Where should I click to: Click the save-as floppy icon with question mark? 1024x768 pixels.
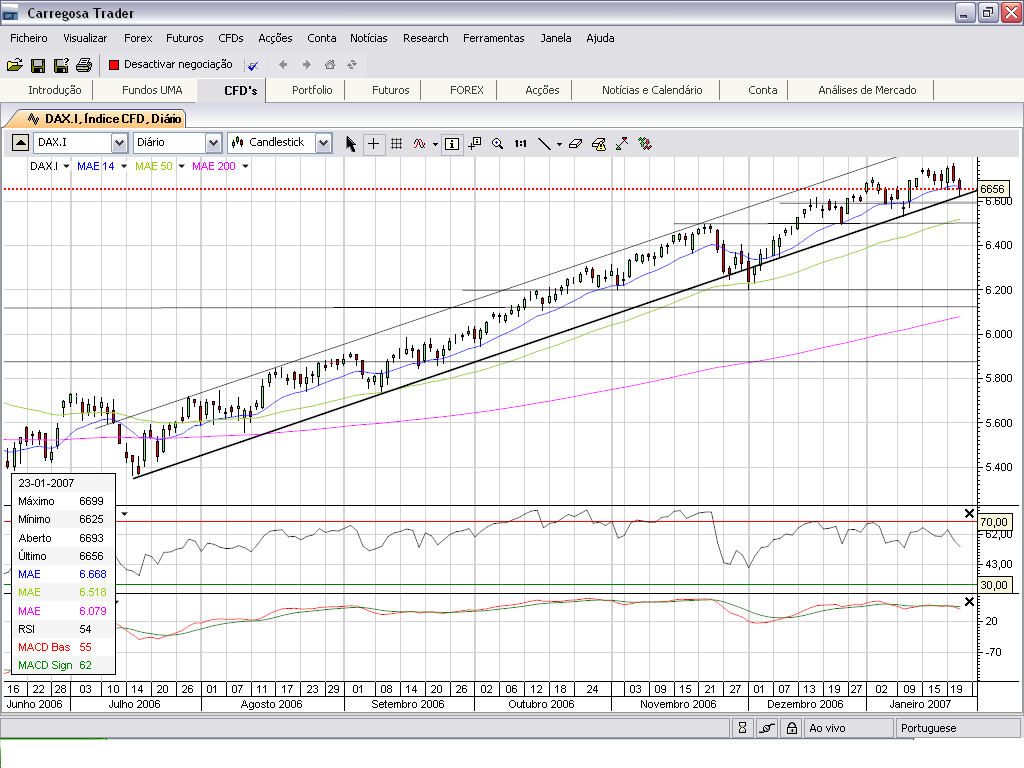click(x=61, y=65)
